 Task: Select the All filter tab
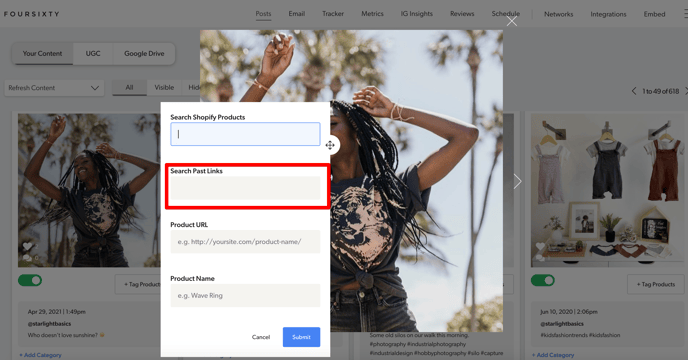129,87
